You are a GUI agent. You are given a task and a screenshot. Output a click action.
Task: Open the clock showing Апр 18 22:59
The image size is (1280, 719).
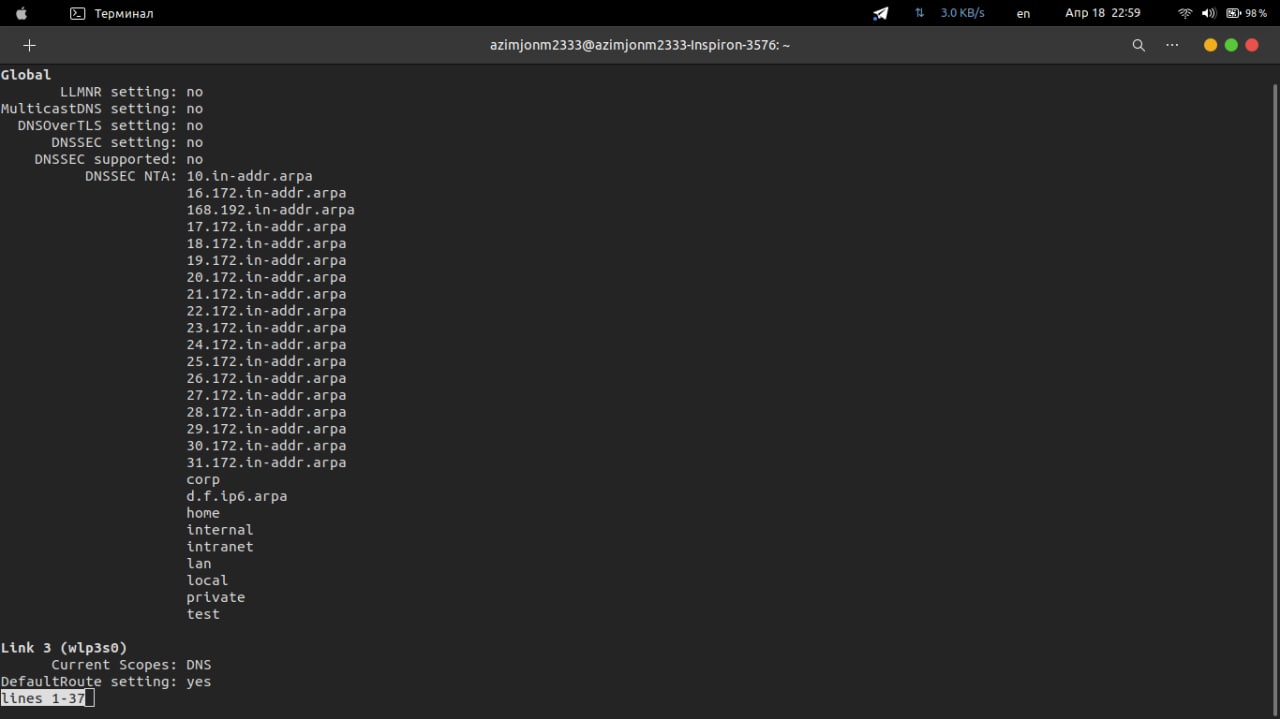(1103, 13)
